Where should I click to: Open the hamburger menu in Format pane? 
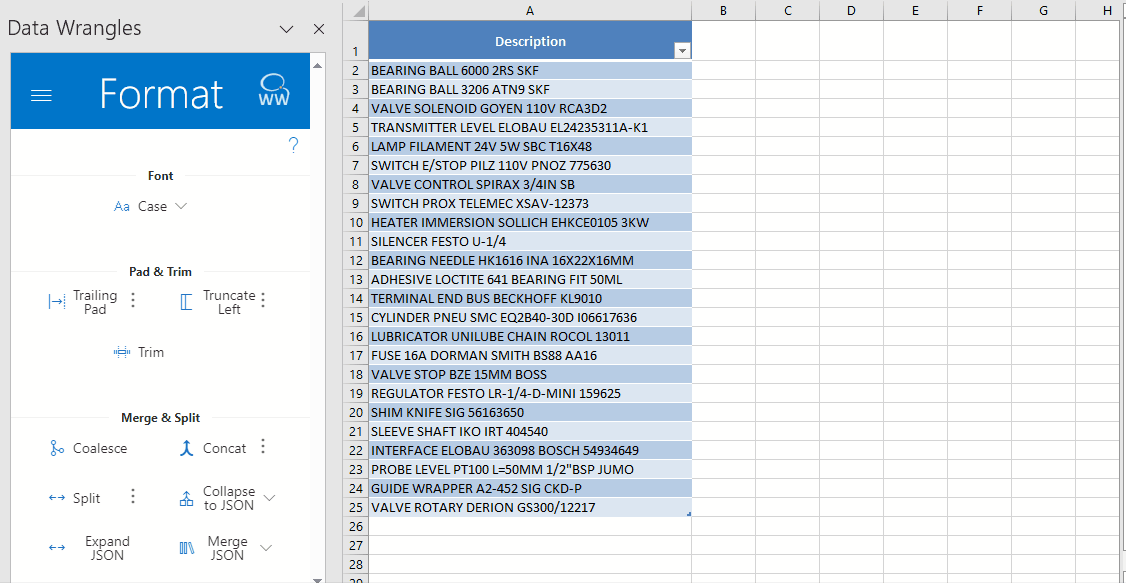tap(42, 95)
